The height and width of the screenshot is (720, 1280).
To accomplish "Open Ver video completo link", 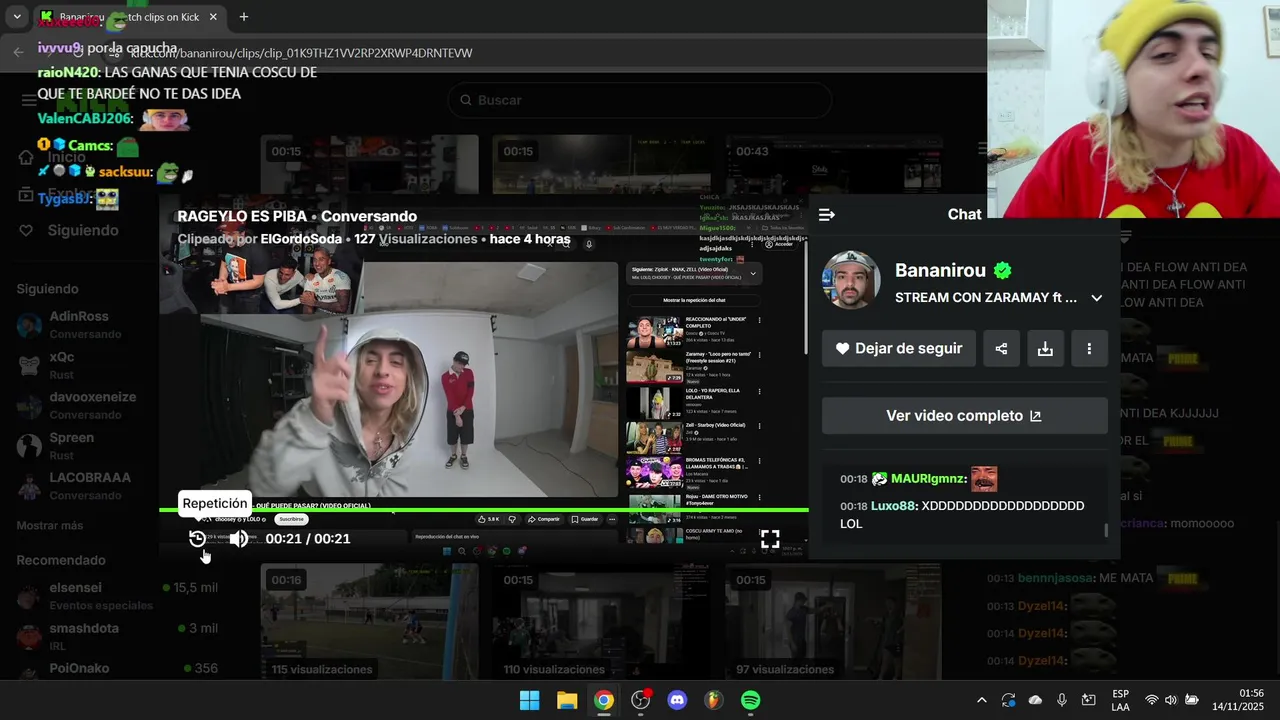I will click(964, 416).
